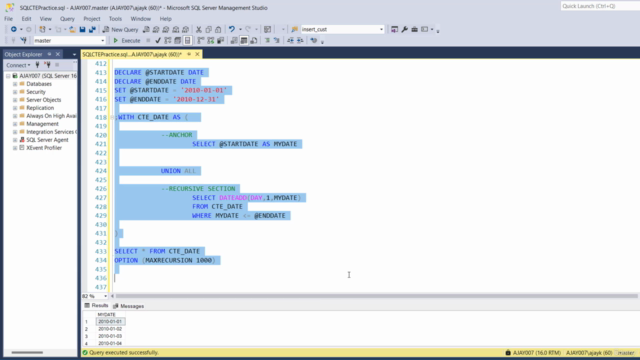640x360 pixels.
Task: Click the Execute query button
Action: coord(127,40)
